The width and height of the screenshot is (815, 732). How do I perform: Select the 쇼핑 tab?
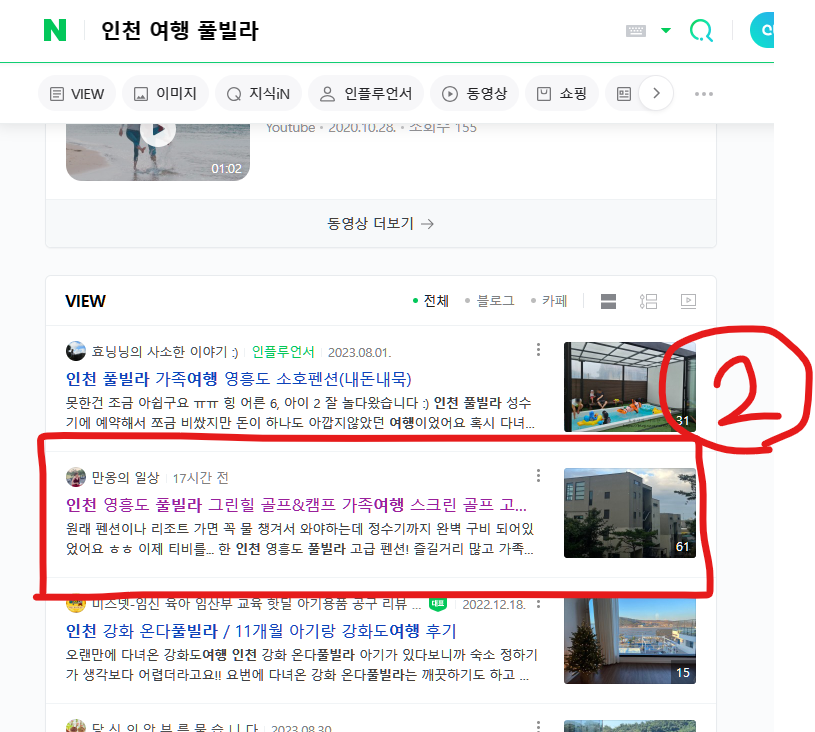tap(562, 94)
